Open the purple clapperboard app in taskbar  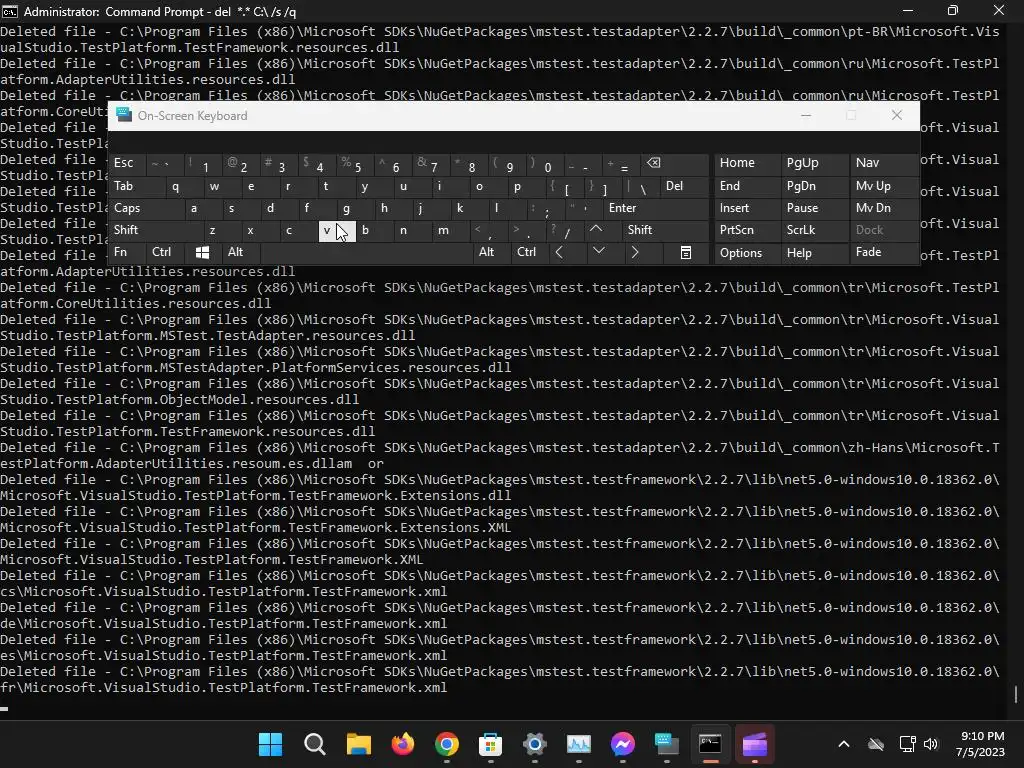point(754,744)
